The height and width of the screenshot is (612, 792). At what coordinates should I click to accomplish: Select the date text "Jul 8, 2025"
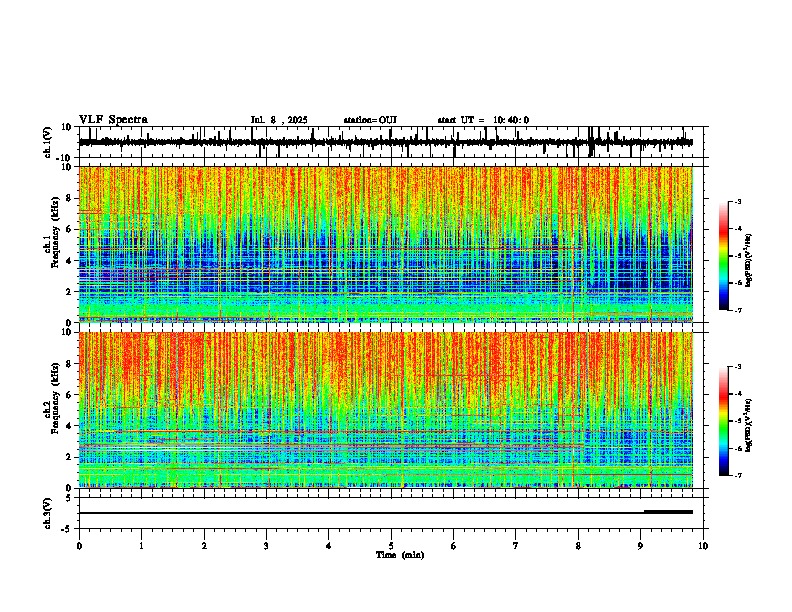point(279,120)
